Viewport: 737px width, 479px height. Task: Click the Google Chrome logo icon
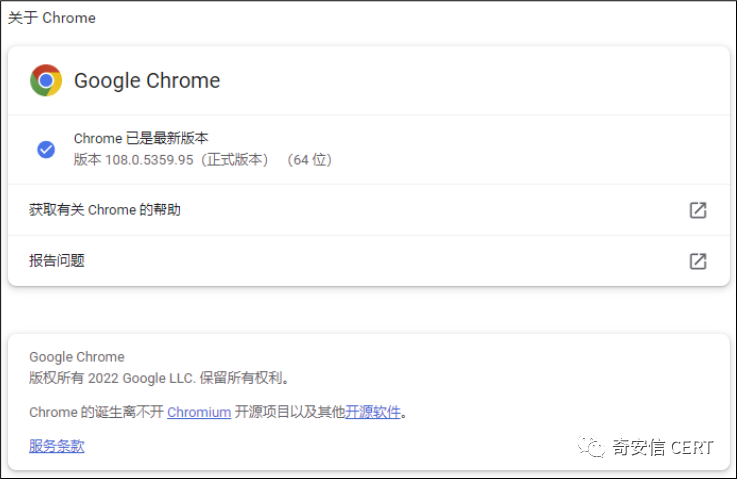point(46,80)
